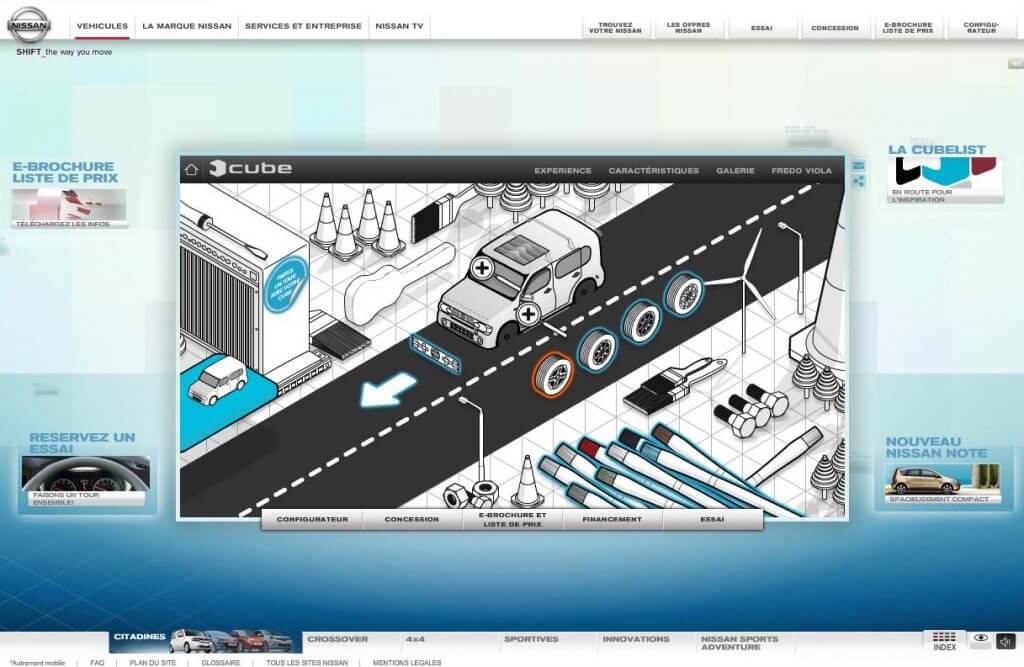Open CARACTÉRISTIQUES in cube menu
The height and width of the screenshot is (667, 1024).
pyautogui.click(x=653, y=171)
